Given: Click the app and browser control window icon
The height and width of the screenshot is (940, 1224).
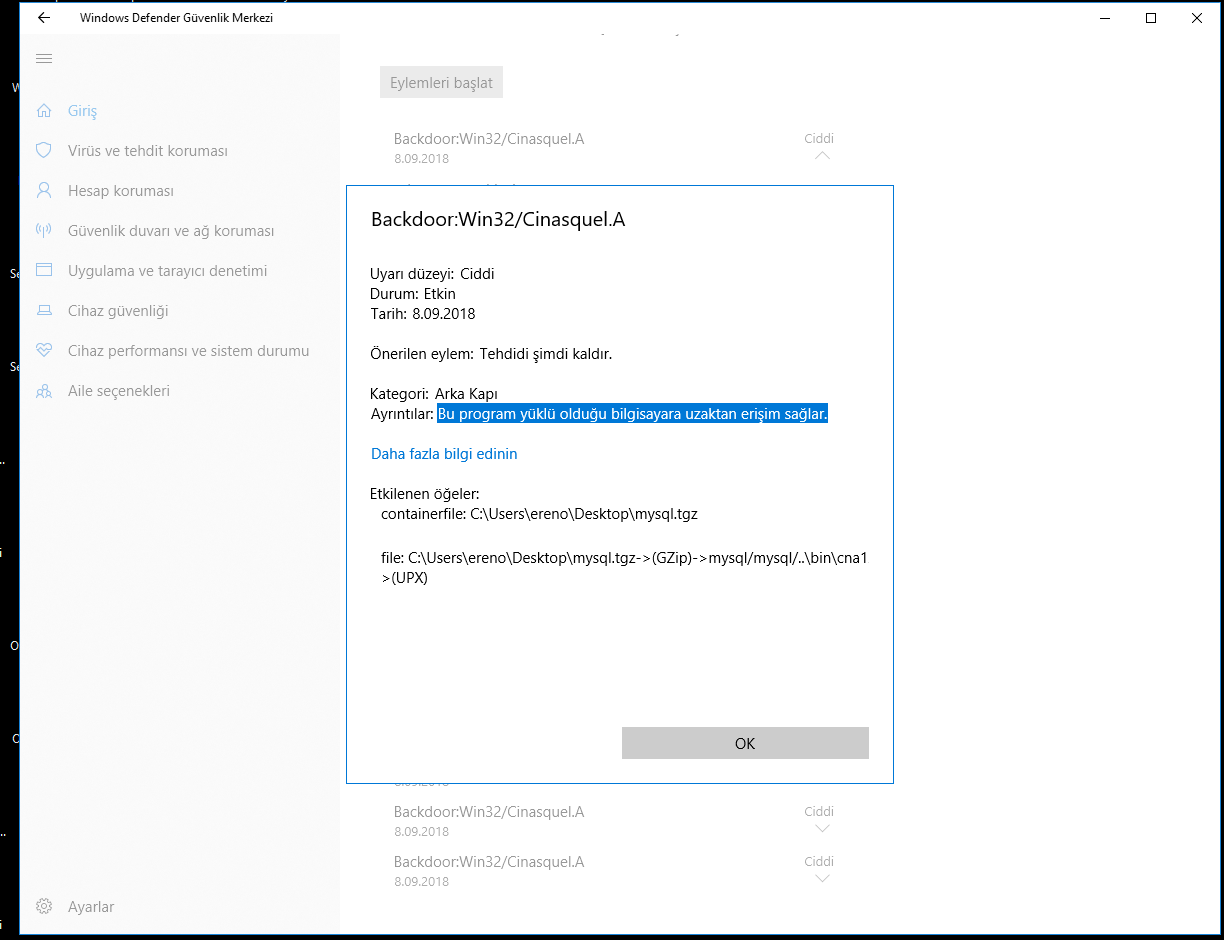Looking at the screenshot, I should click(x=44, y=270).
